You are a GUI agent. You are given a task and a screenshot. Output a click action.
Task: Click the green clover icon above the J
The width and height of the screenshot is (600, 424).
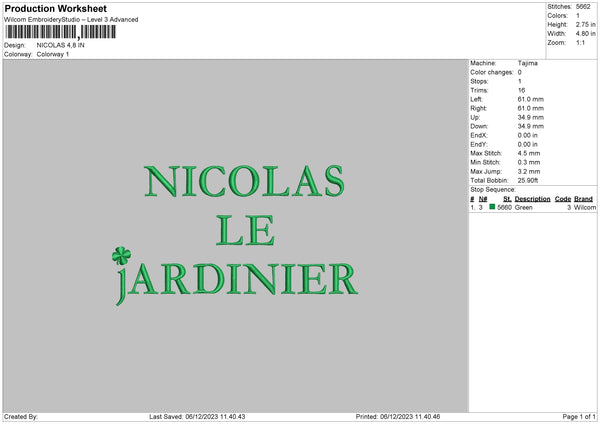pyautogui.click(x=122, y=256)
